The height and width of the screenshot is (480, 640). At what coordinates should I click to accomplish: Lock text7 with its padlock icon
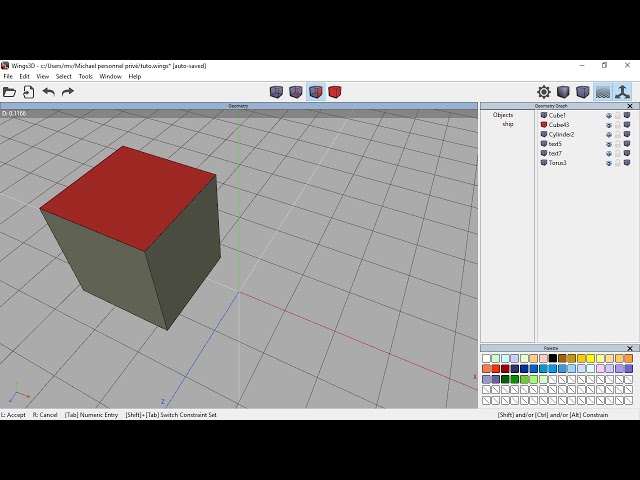click(618, 153)
